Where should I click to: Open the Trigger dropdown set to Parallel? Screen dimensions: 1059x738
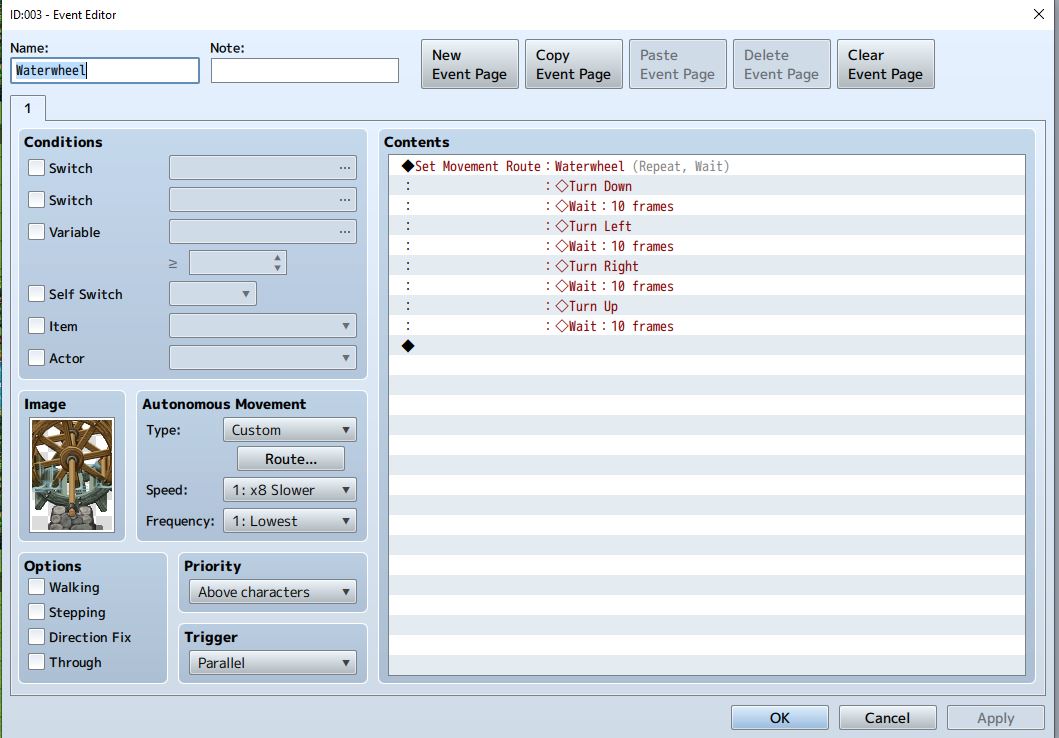tap(273, 663)
